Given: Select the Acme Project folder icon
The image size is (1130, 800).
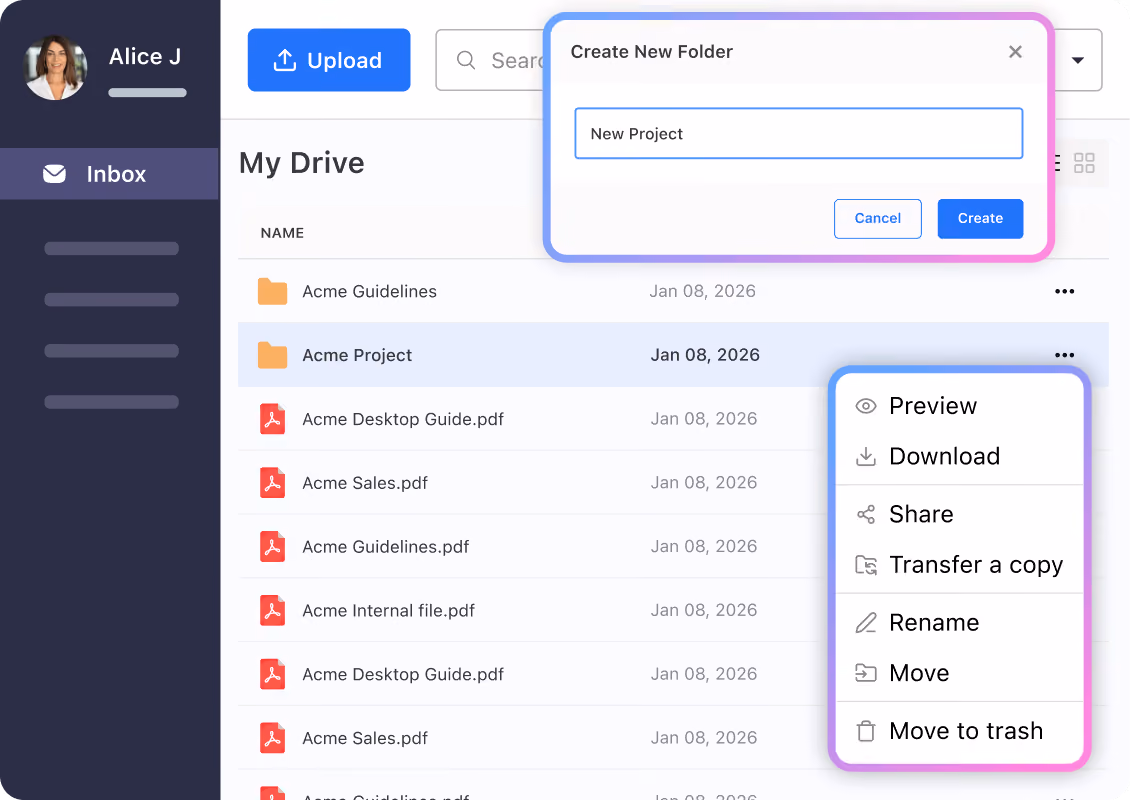Looking at the screenshot, I should click(272, 355).
